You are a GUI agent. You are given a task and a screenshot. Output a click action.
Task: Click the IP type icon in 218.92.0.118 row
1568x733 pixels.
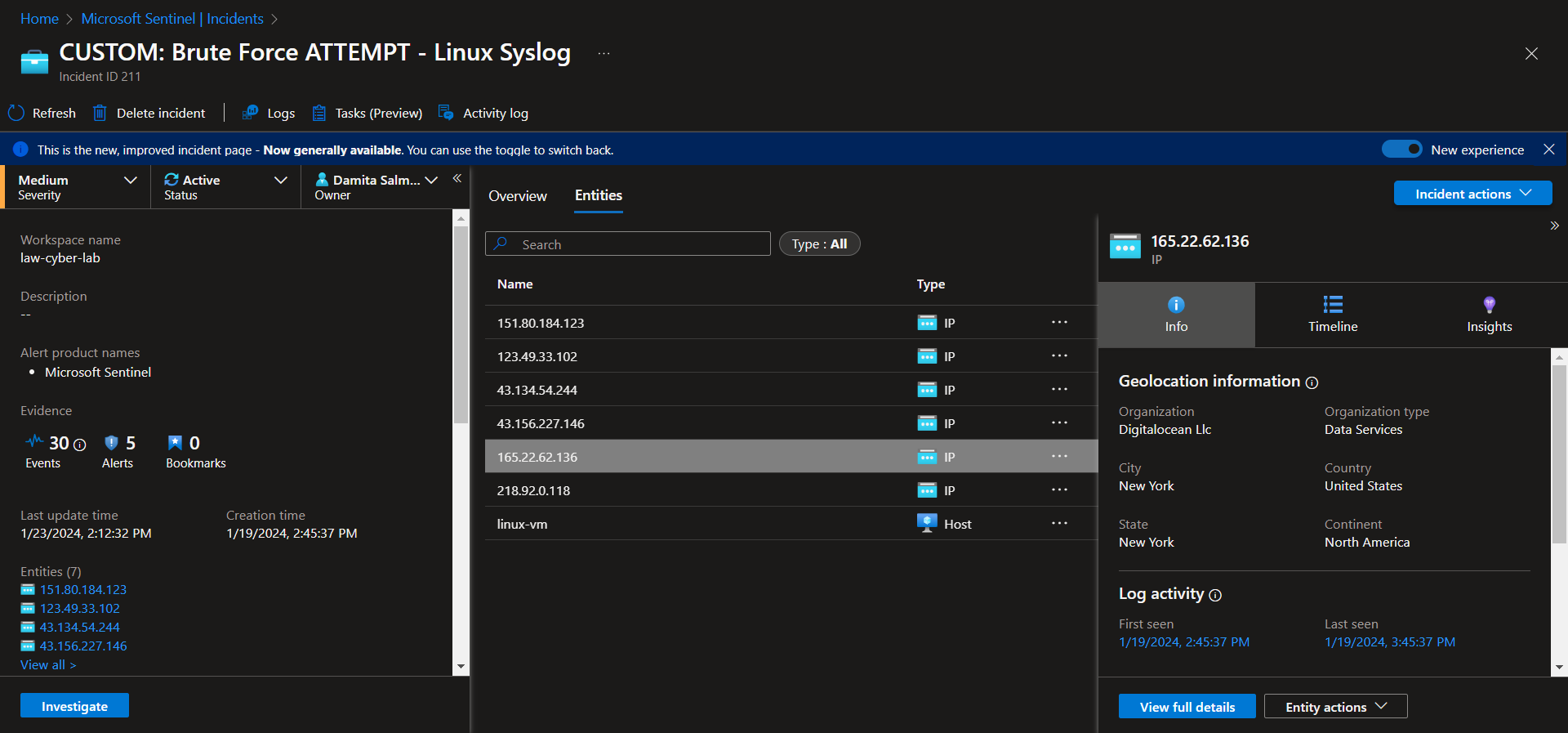click(x=927, y=490)
